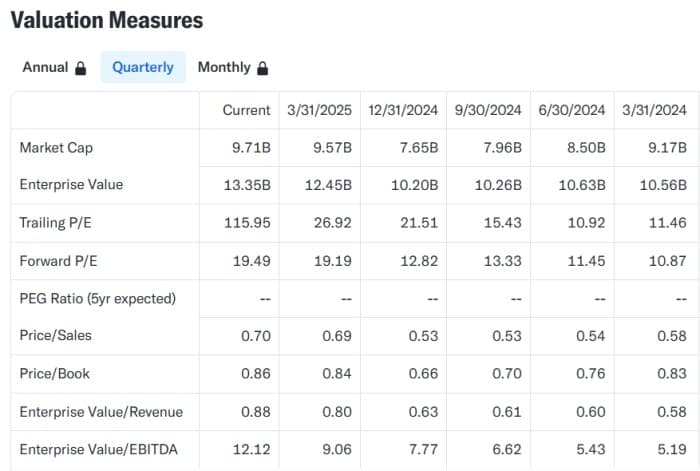The image size is (700, 471).
Task: Select the 9/30/2024 column header
Action: tap(487, 110)
